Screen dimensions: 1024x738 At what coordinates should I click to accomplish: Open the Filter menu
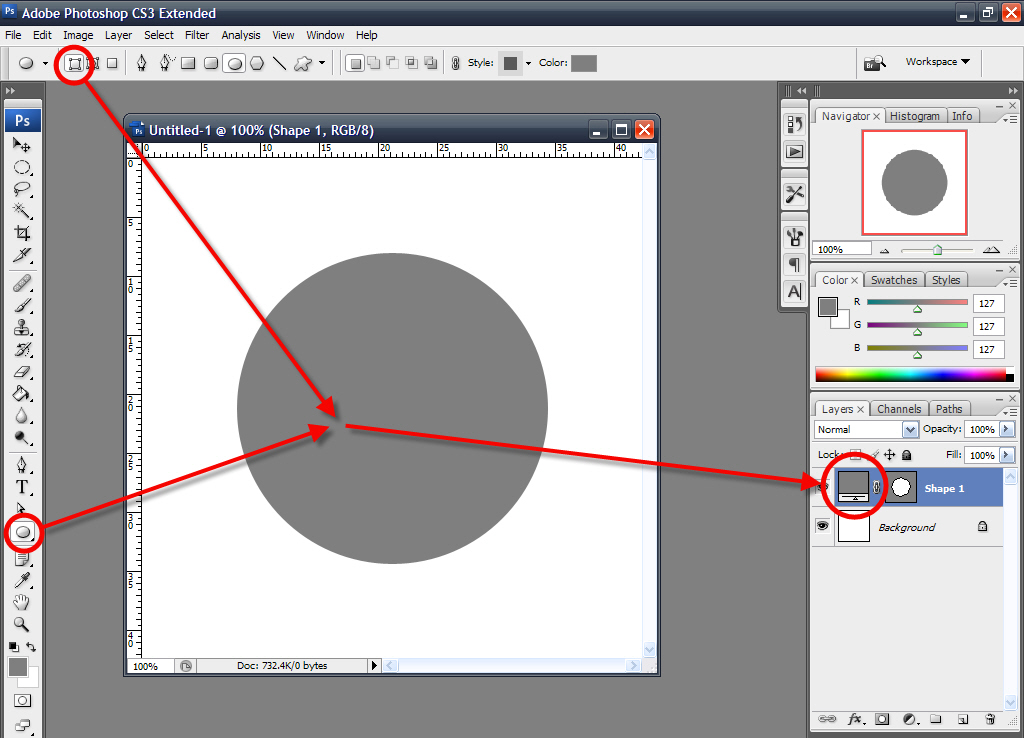click(x=197, y=35)
